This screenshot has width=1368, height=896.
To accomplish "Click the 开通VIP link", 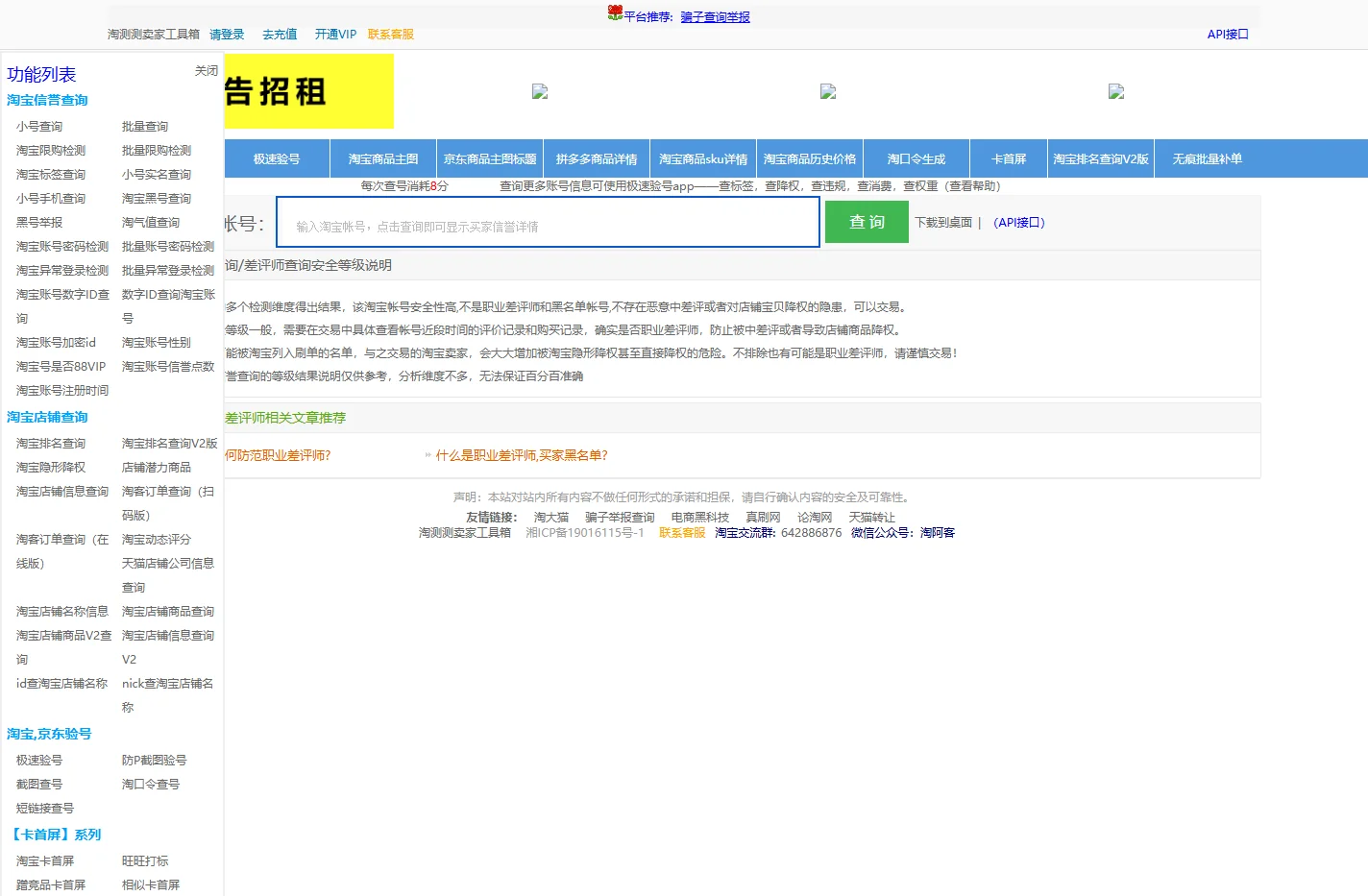I will 335,35.
